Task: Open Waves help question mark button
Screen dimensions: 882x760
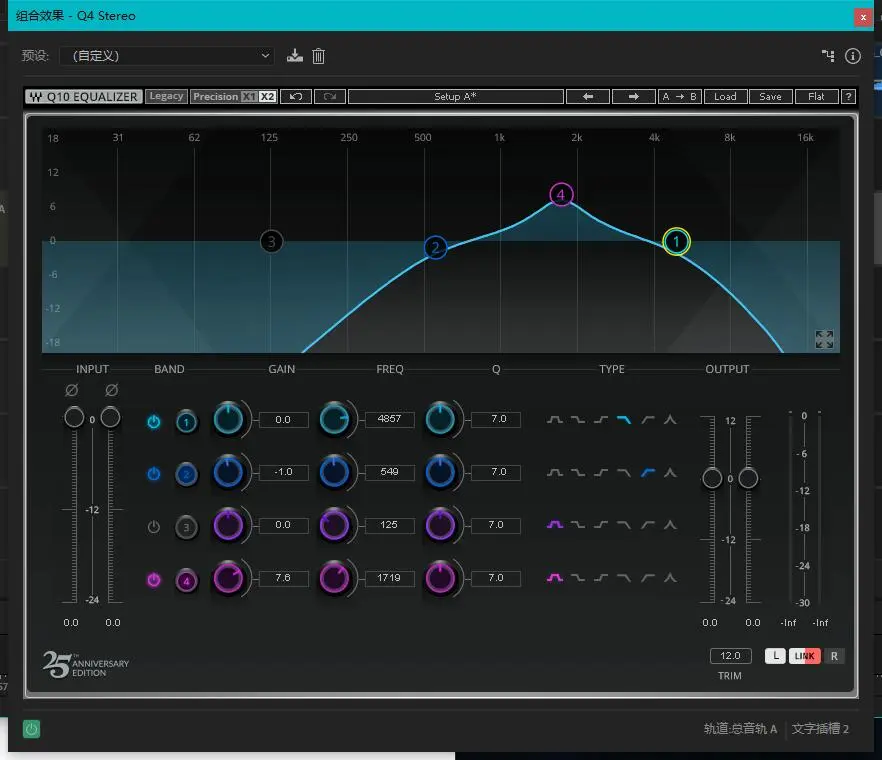Action: (848, 97)
